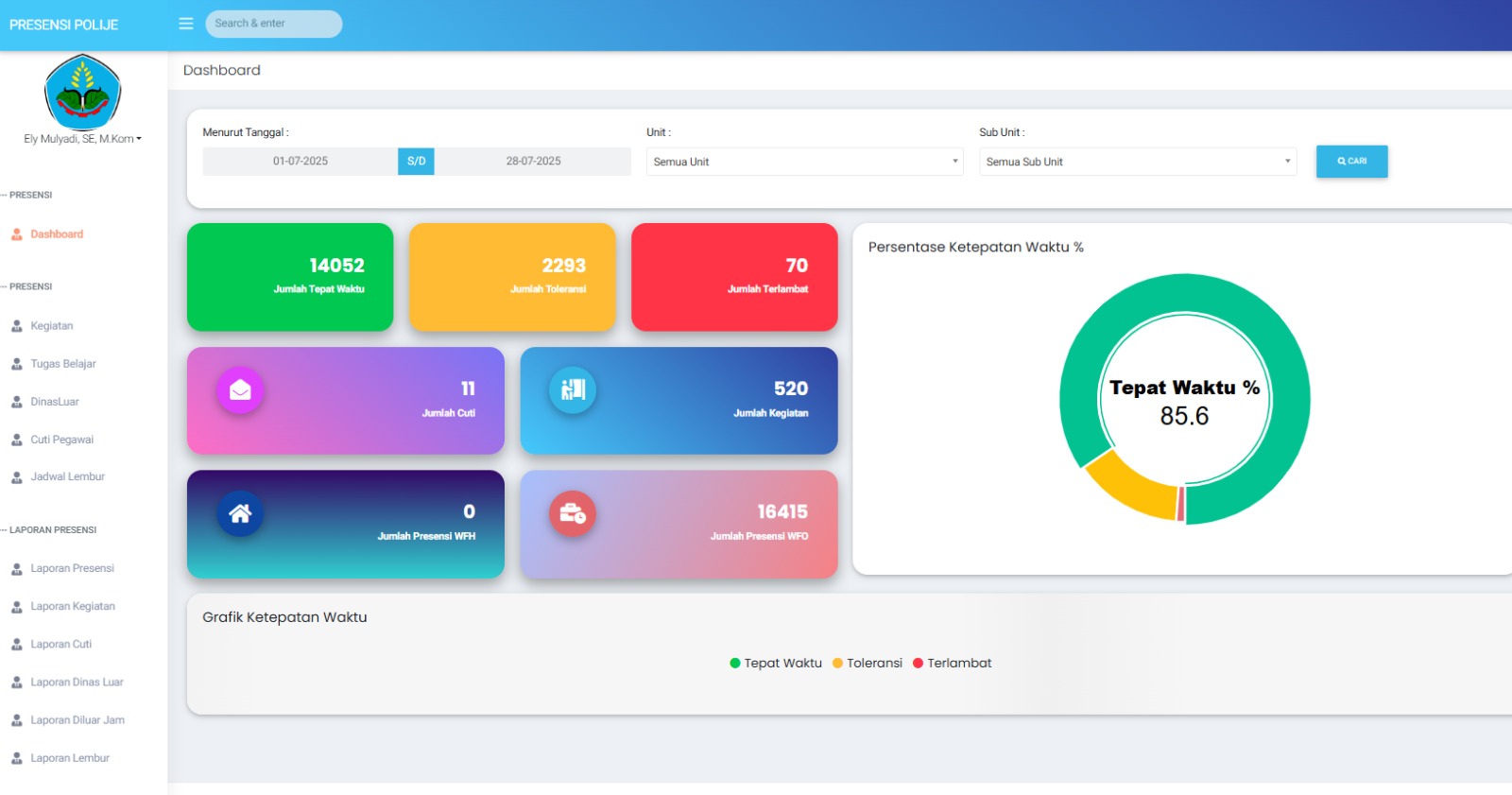The height and width of the screenshot is (795, 1512).
Task: Click the yellow Toleransi donut segment
Action: [x=1136, y=487]
